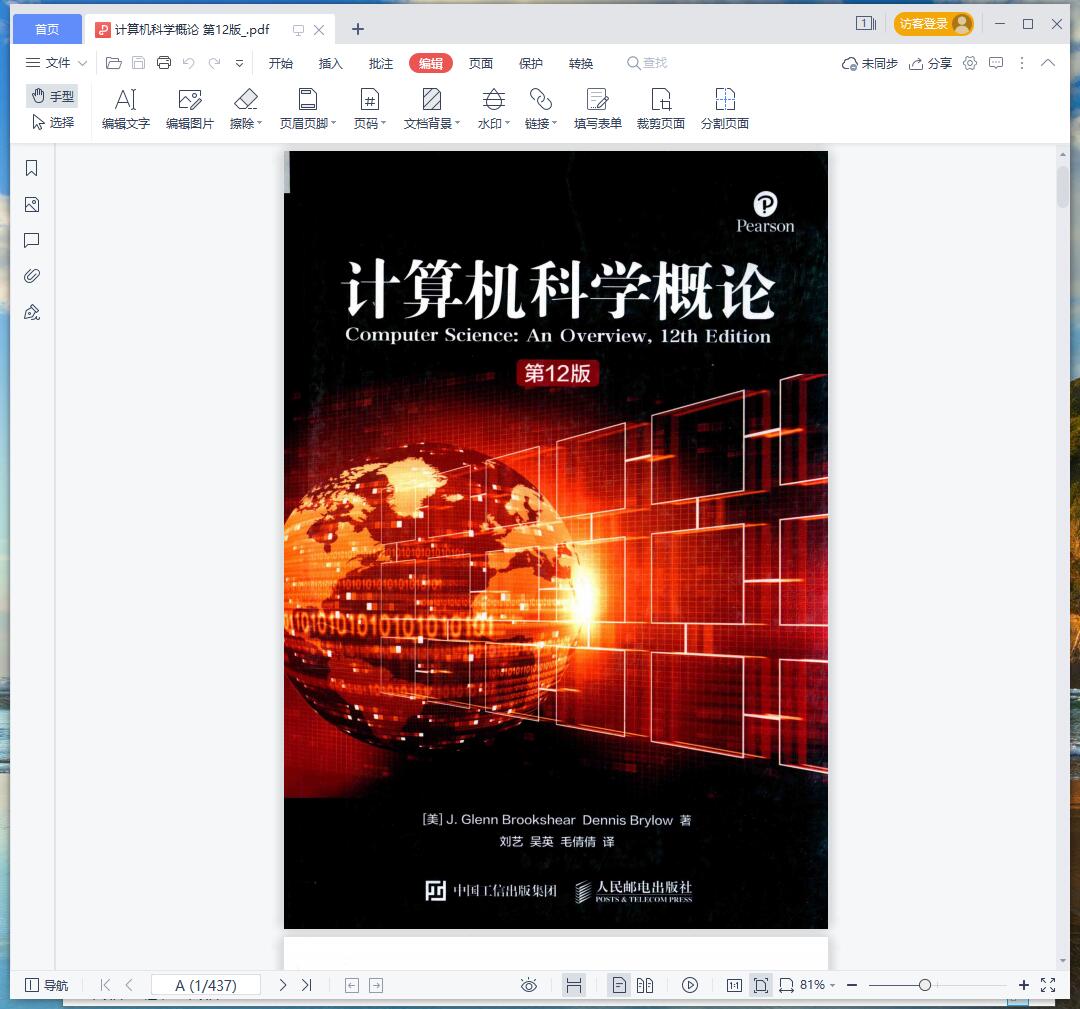Jump to the last page
The image size is (1080, 1009).
click(x=307, y=986)
